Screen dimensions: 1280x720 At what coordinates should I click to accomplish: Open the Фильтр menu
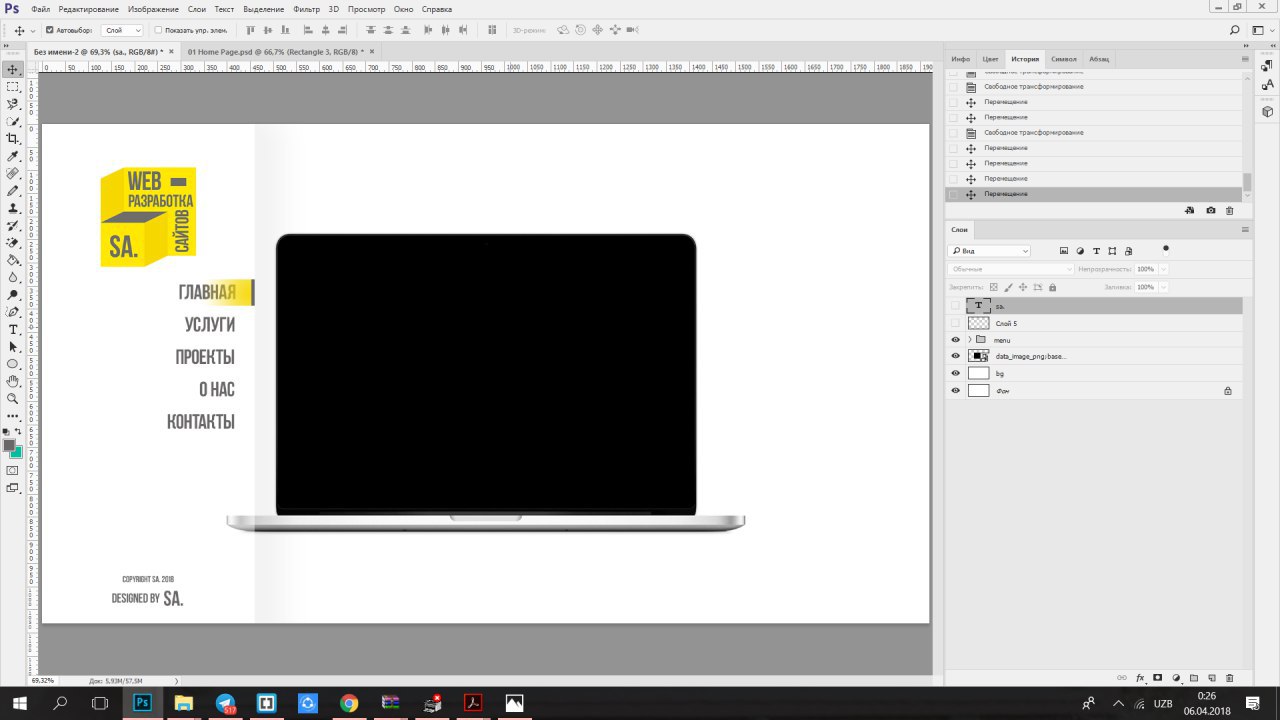click(306, 9)
